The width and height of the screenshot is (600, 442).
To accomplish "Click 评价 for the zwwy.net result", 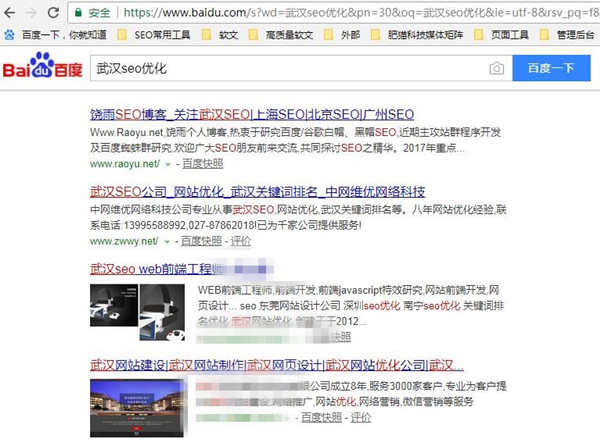I will tap(241, 241).
